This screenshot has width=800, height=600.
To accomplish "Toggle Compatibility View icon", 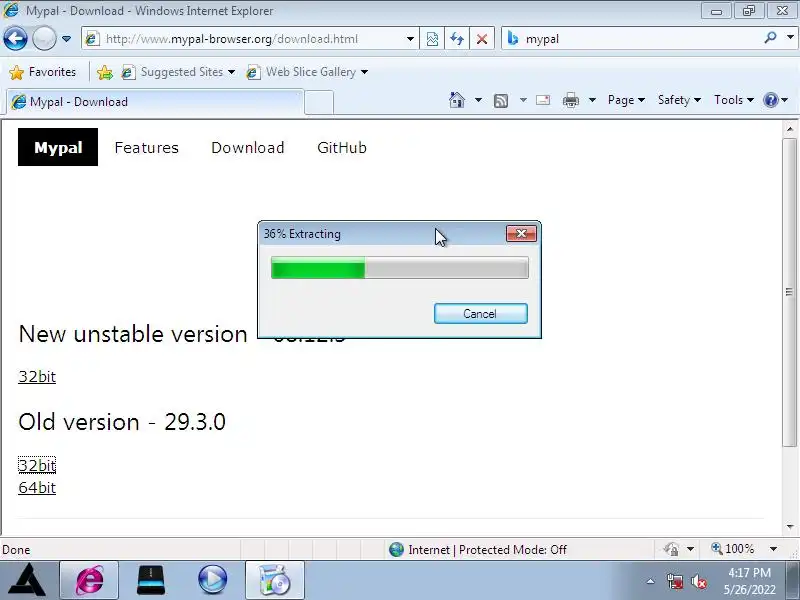I will [432, 39].
